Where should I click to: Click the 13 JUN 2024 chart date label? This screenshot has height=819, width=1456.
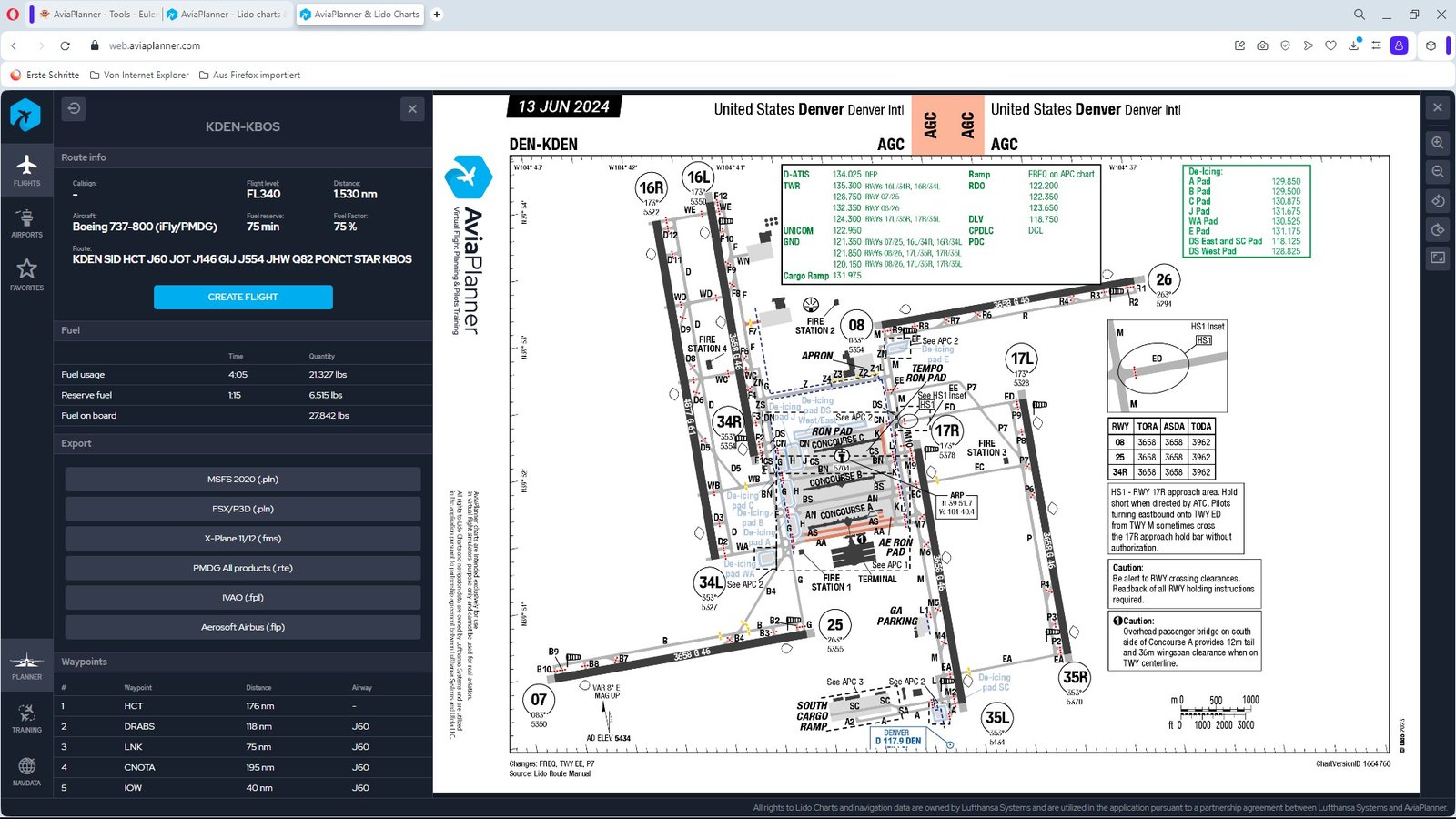click(x=563, y=107)
